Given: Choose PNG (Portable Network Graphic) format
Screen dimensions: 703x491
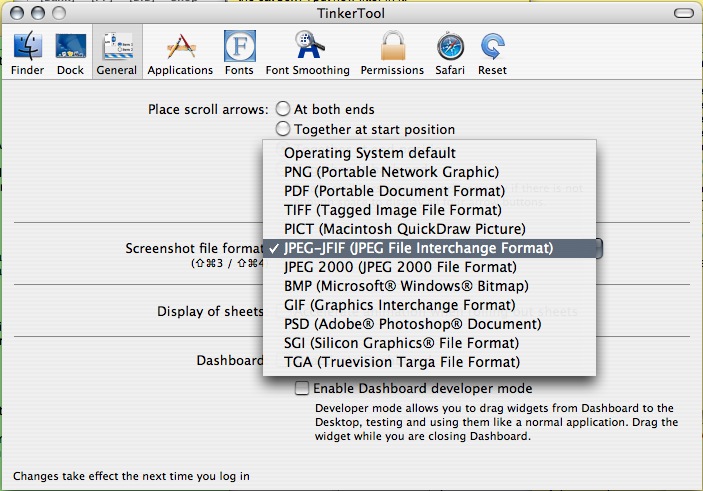Looking at the screenshot, I should (430, 172).
